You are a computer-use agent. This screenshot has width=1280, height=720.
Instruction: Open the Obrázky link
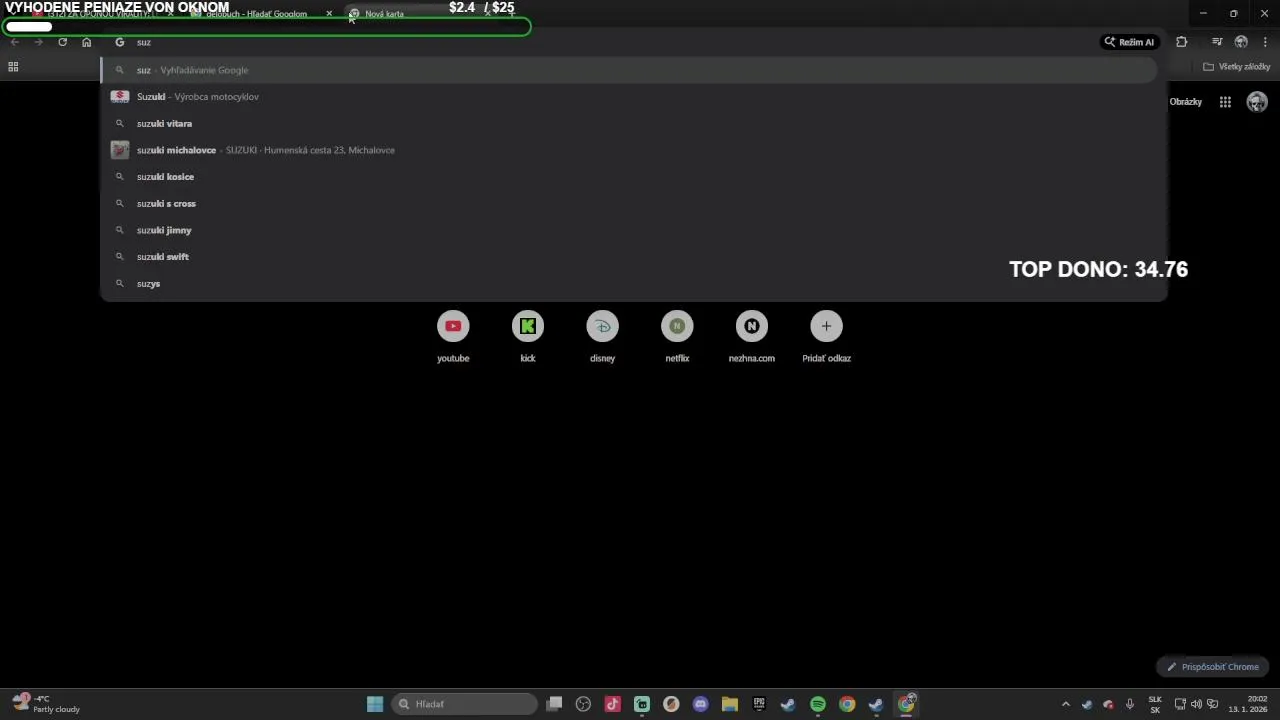1186,102
